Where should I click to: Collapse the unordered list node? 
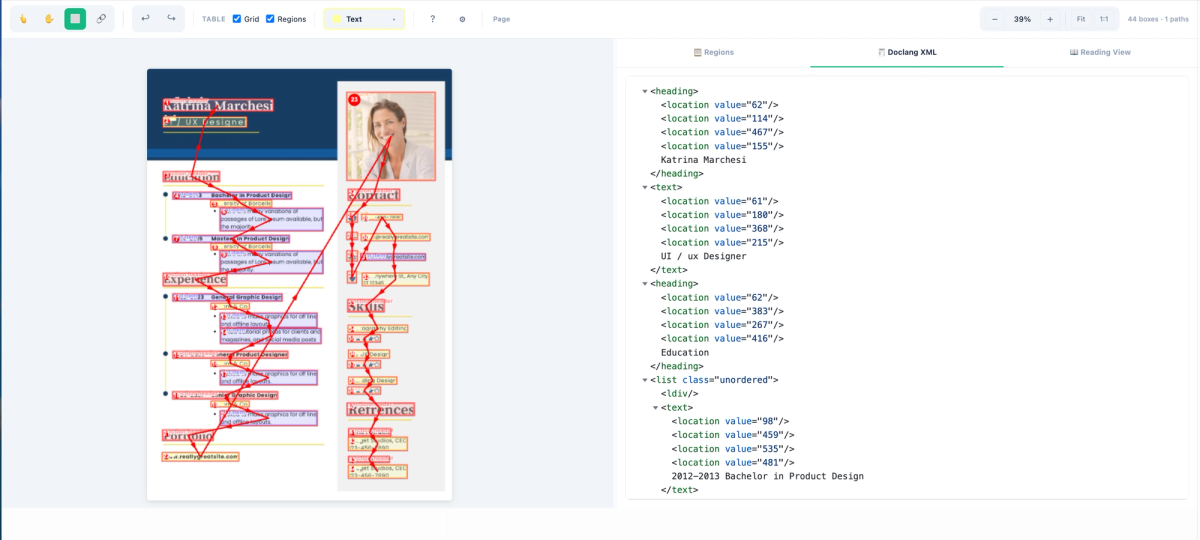[x=645, y=380]
